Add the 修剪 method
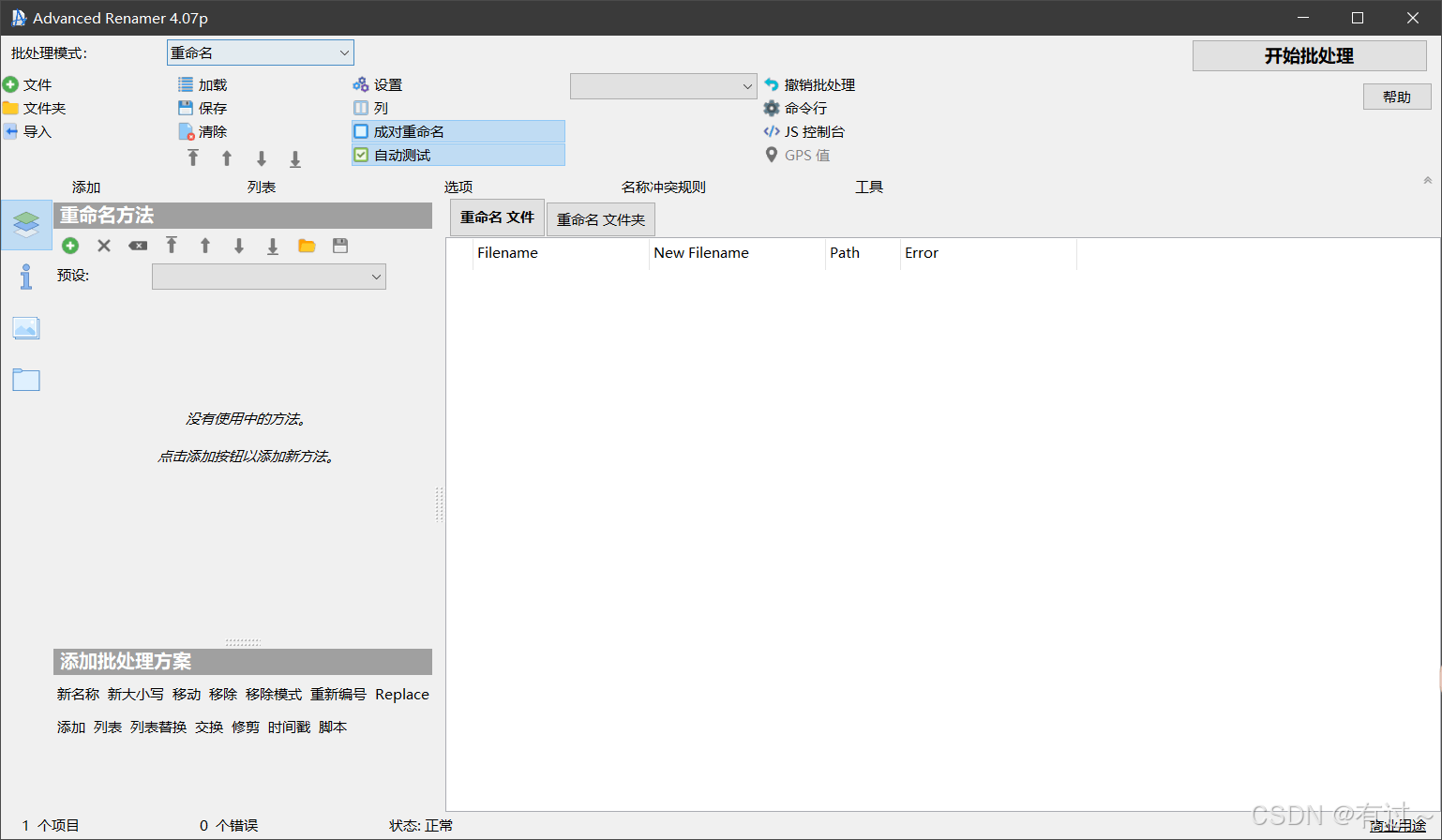 point(246,727)
